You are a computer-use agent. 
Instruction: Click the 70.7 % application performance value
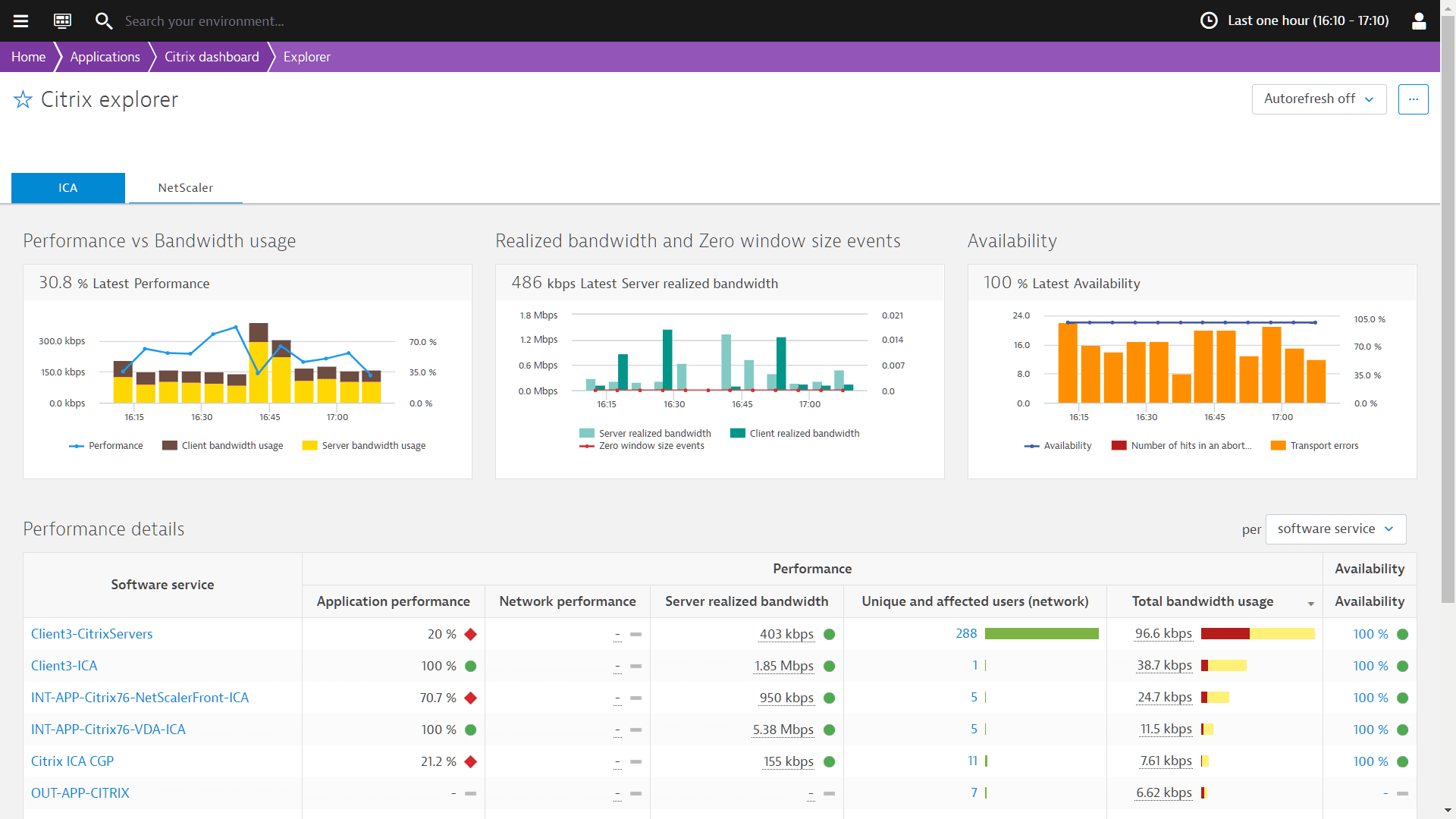438,698
